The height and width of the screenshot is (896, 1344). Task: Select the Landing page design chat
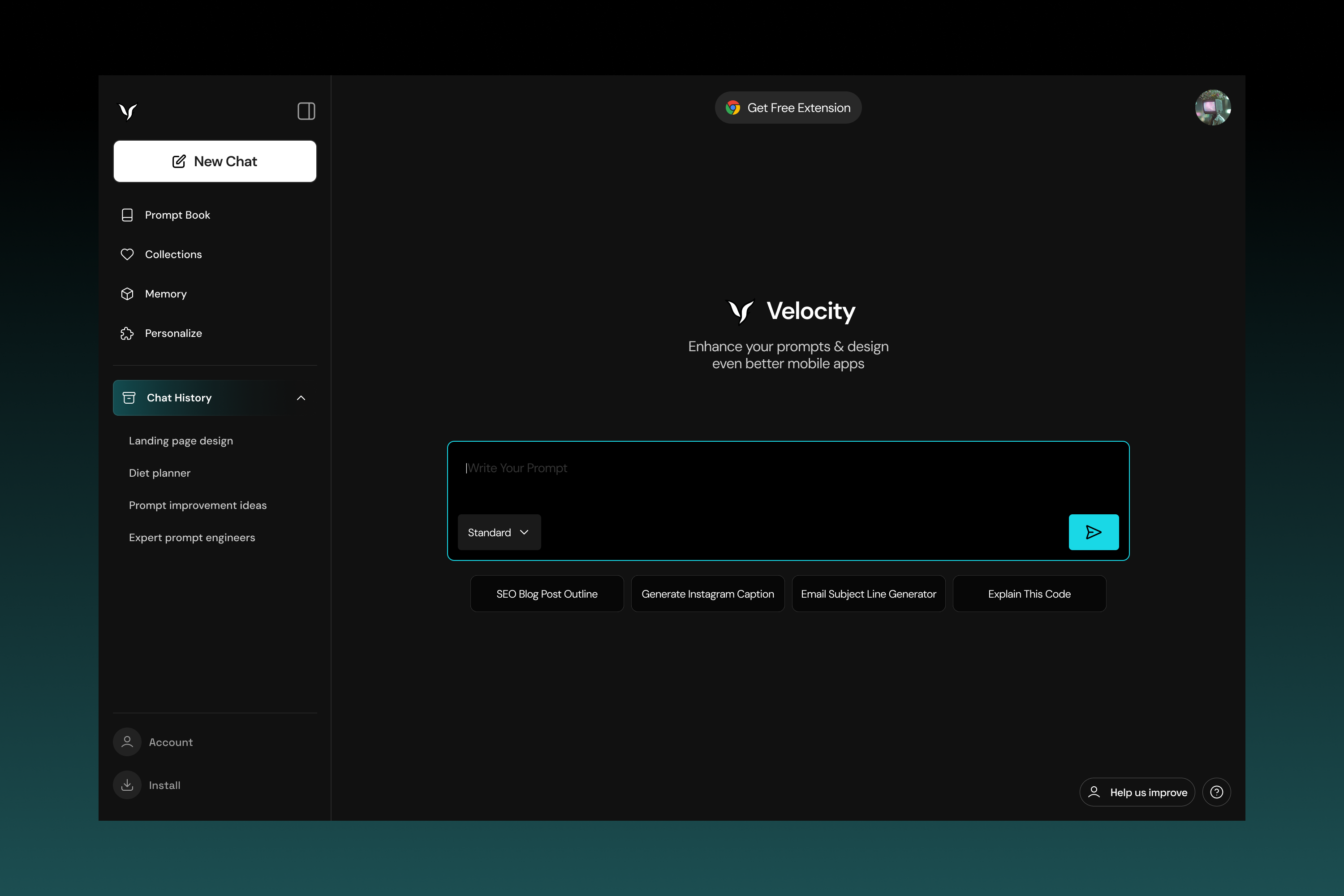tap(181, 440)
